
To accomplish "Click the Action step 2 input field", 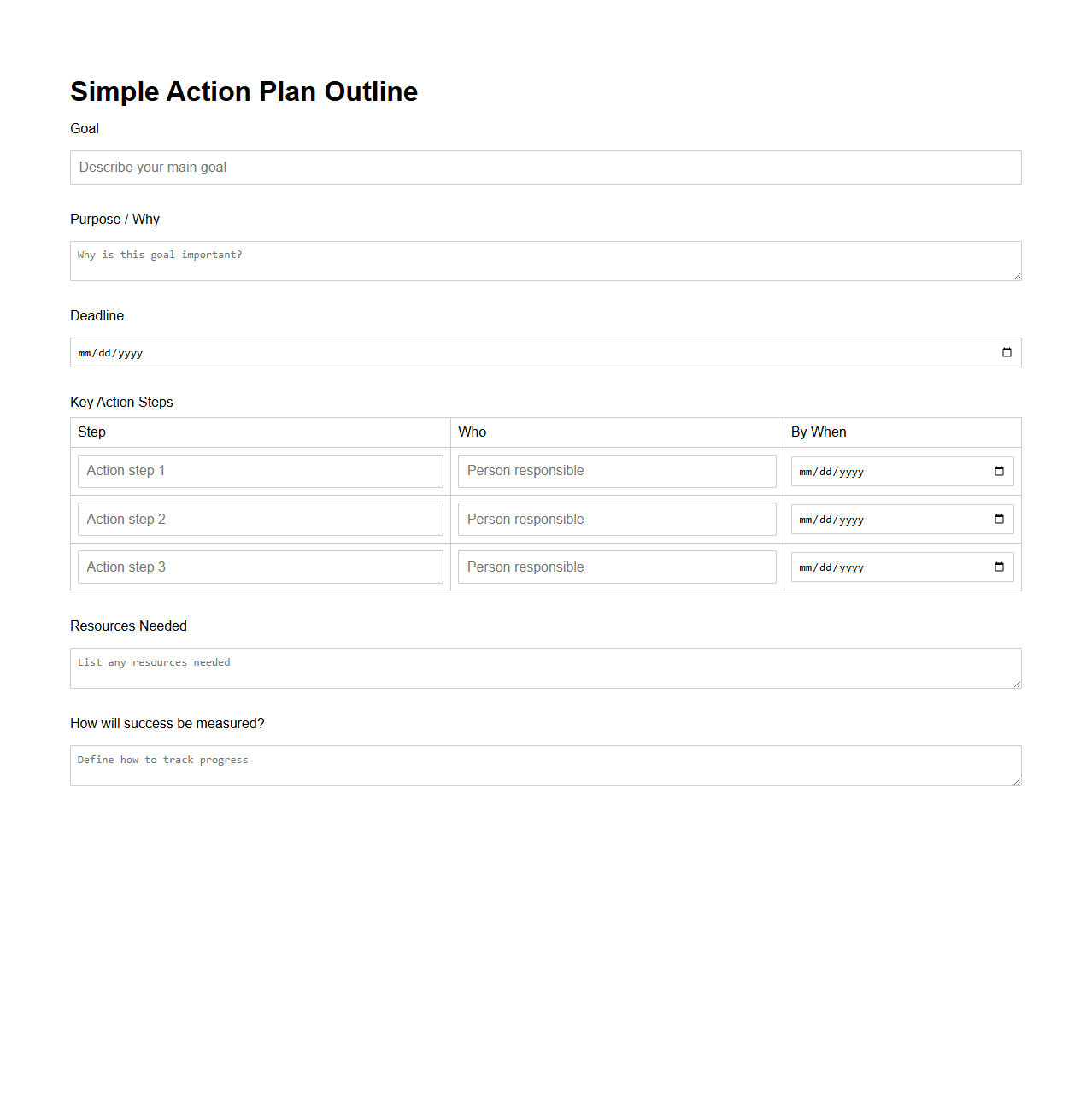I will click(260, 519).
